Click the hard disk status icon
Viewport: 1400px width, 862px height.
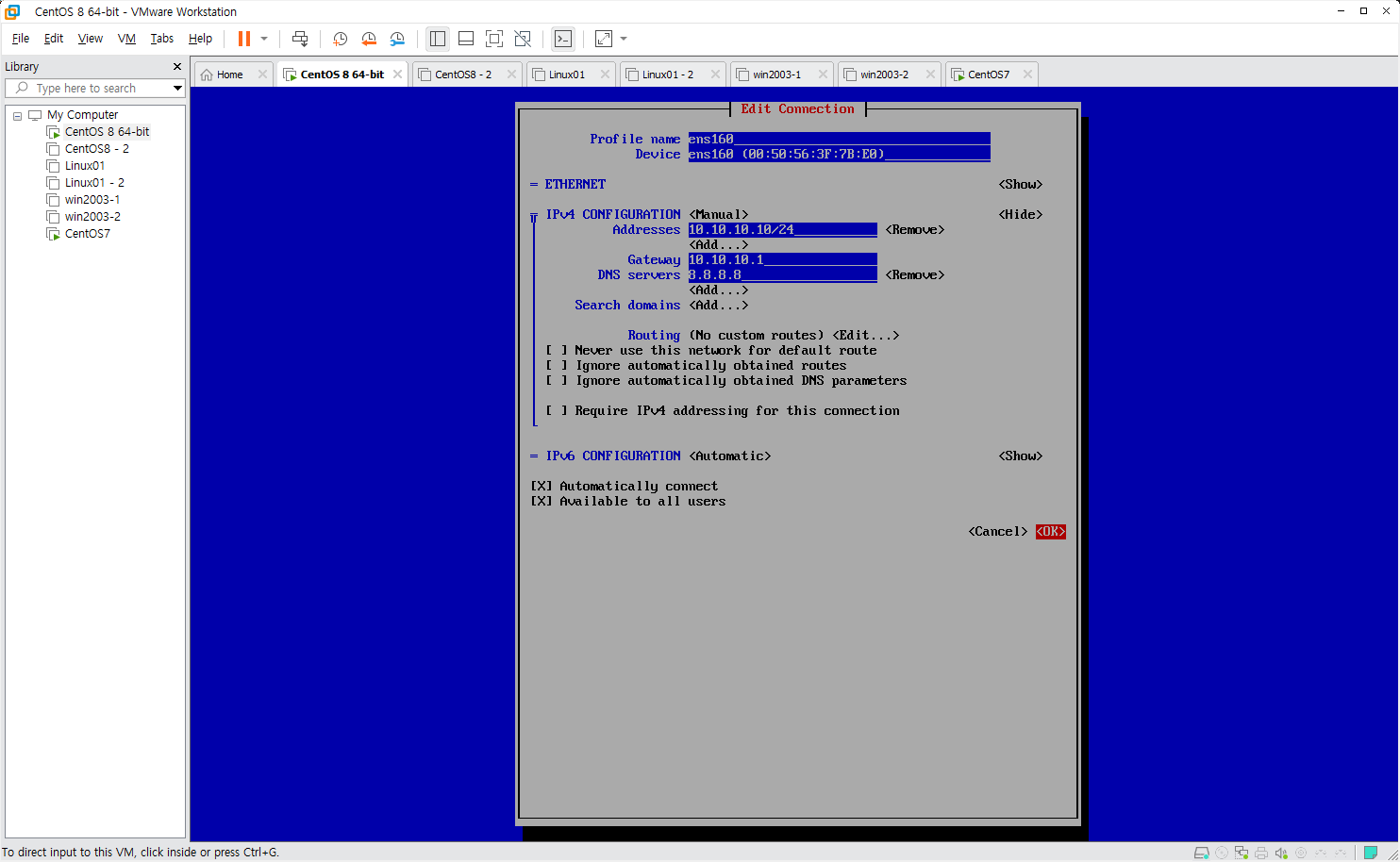(x=1202, y=853)
